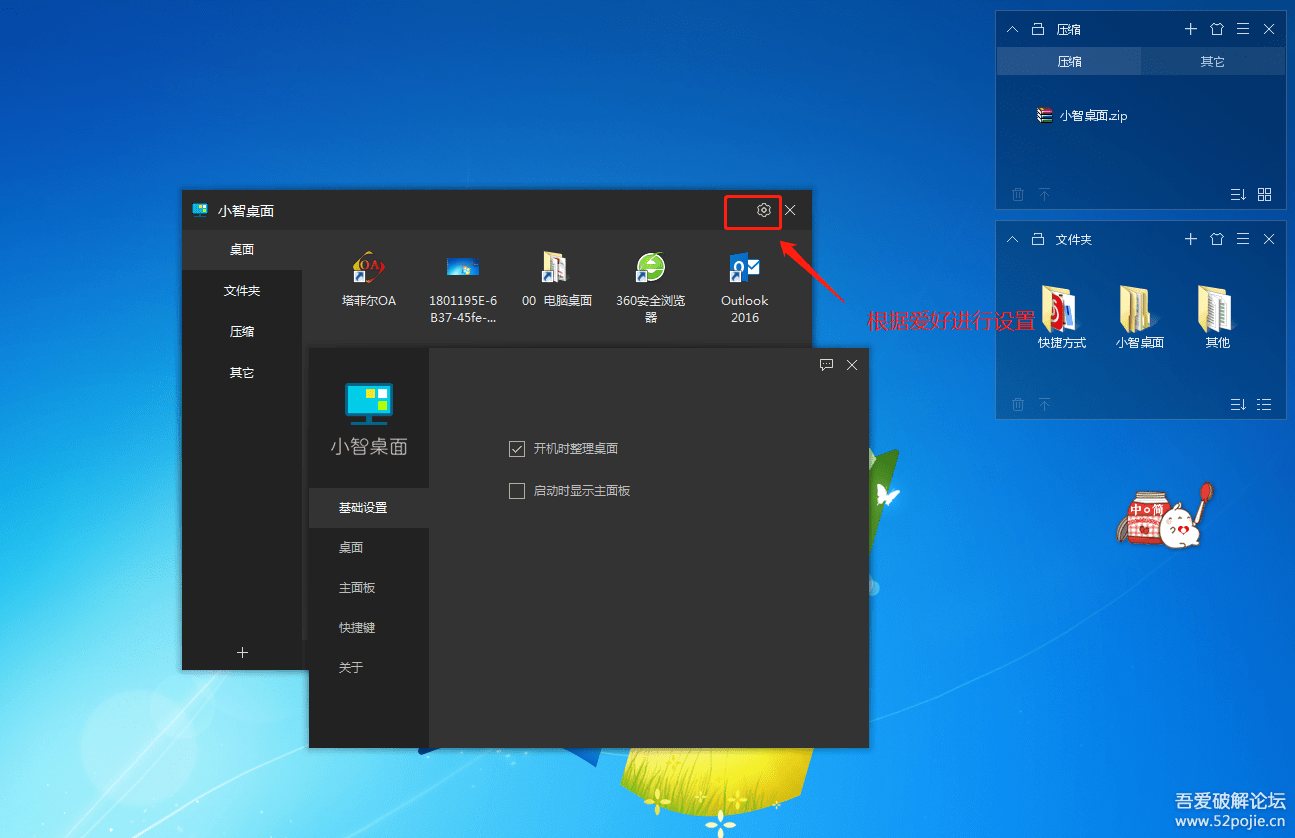Image resolution: width=1295 pixels, height=838 pixels.
Task: Collapse the 压缩 desktop box with the chevron
Action: point(1012,29)
